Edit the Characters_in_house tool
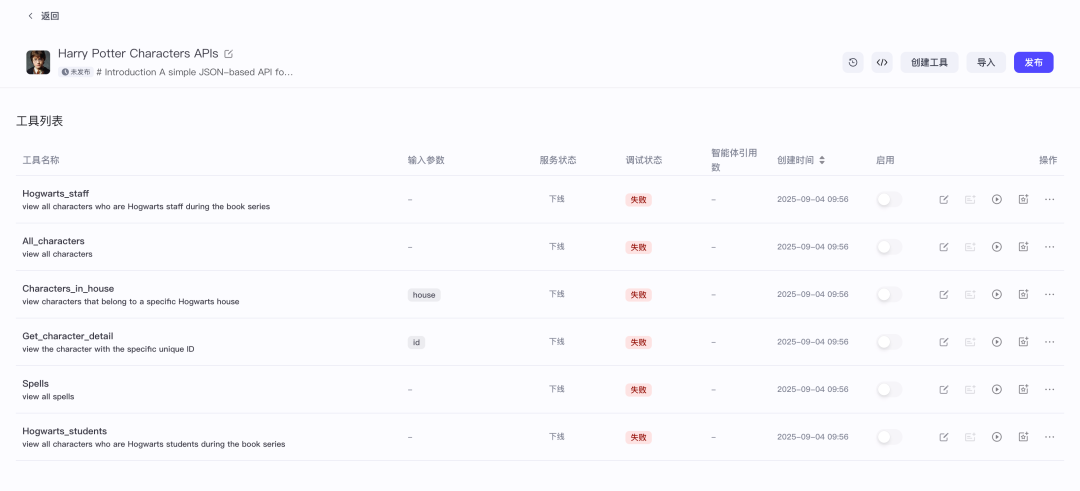The width and height of the screenshot is (1080, 491). coord(944,294)
